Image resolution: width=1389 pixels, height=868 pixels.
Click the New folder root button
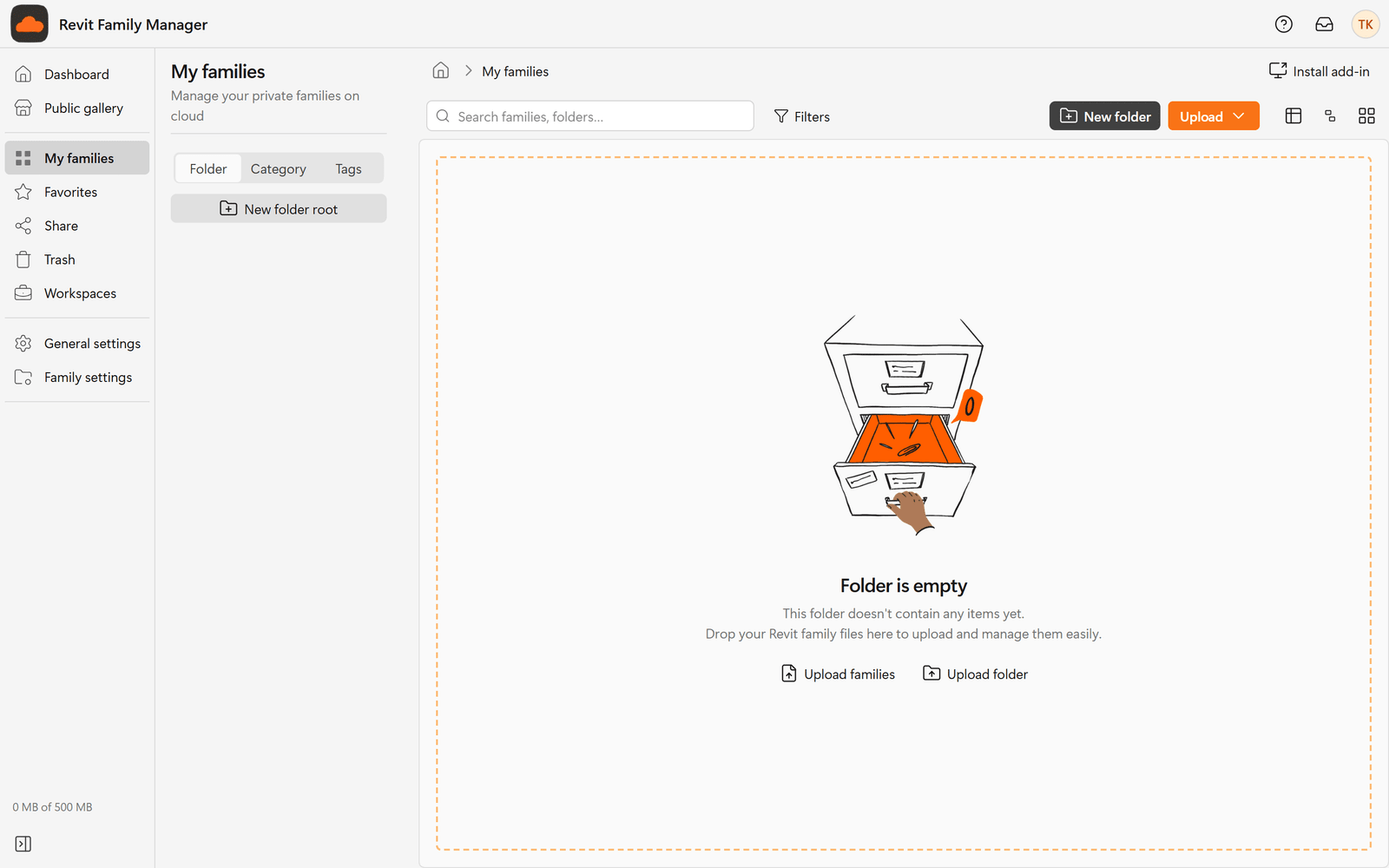[279, 208]
